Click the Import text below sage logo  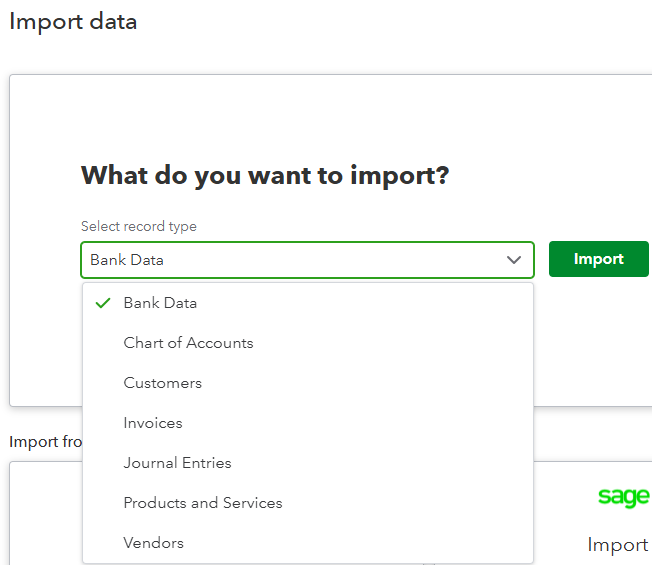(617, 545)
